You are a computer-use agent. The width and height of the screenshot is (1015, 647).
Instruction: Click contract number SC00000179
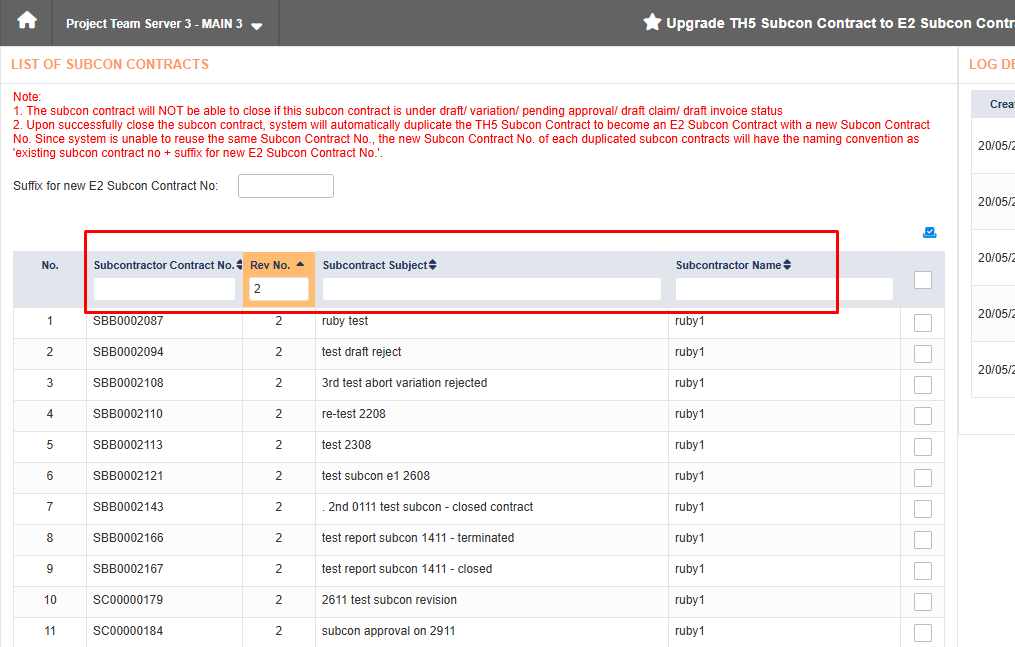click(128, 600)
